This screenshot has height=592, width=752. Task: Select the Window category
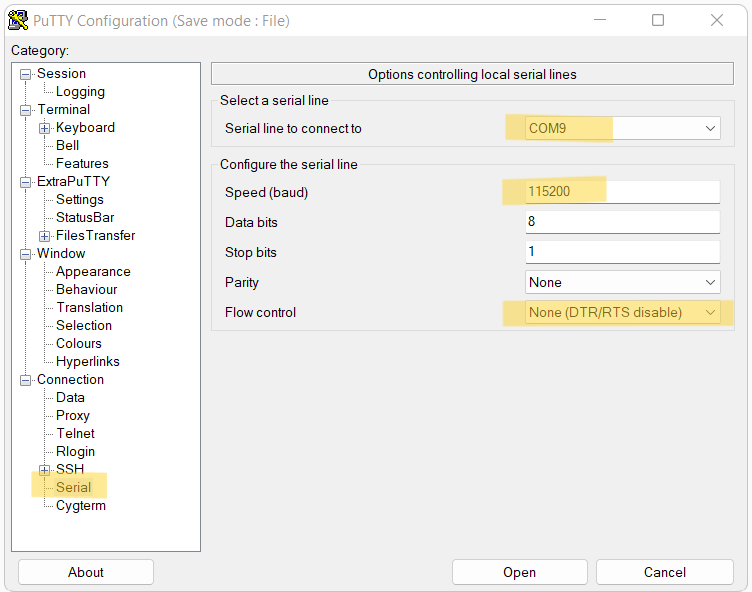point(61,253)
